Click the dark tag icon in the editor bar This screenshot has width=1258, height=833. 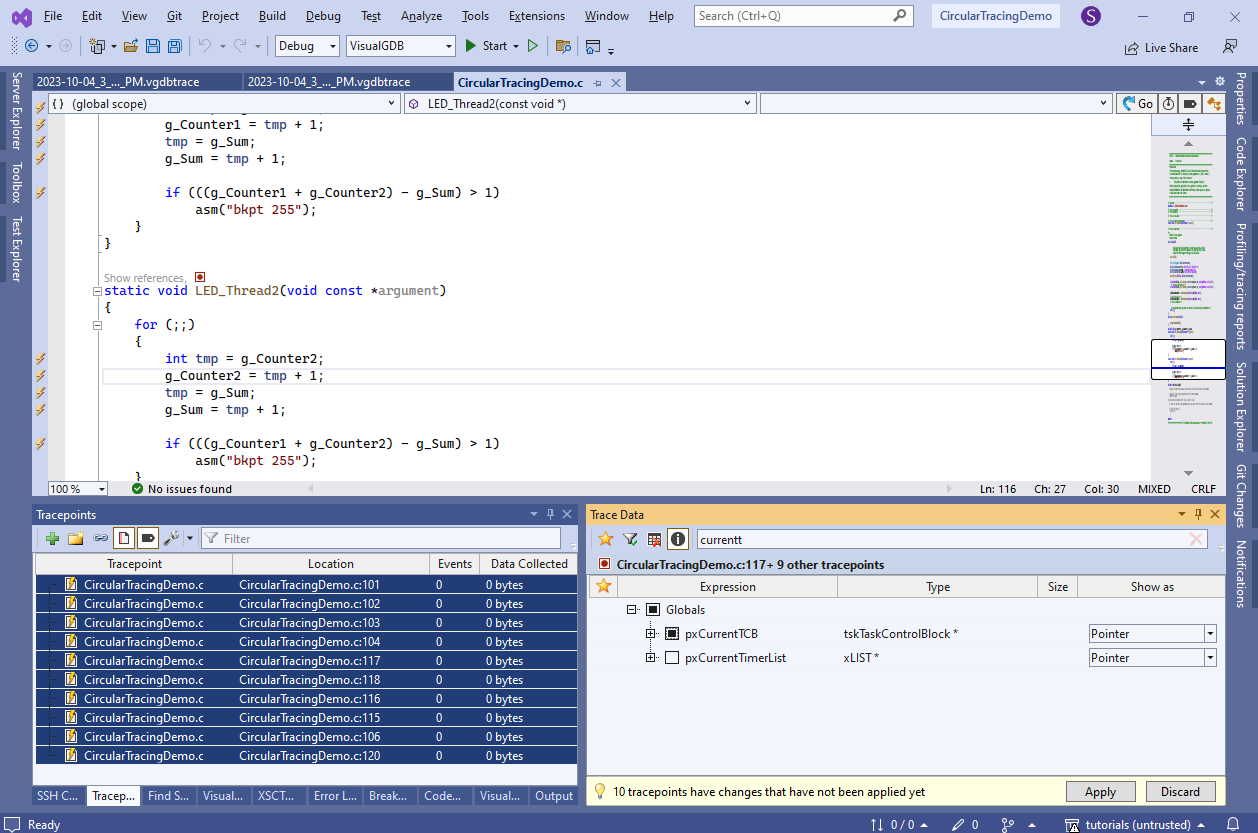(1190, 103)
